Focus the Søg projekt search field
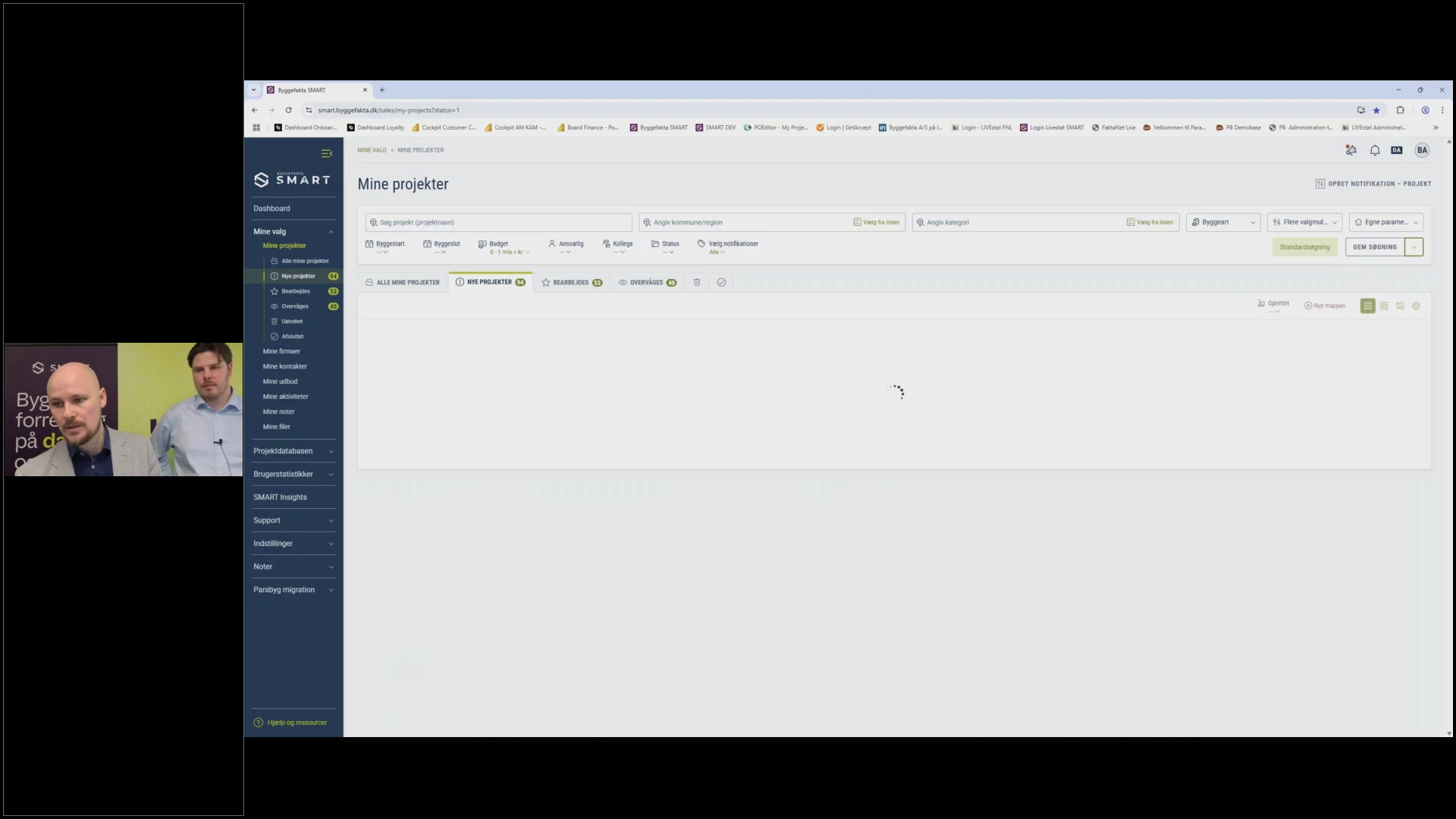The image size is (1456, 819). pyautogui.click(x=498, y=222)
